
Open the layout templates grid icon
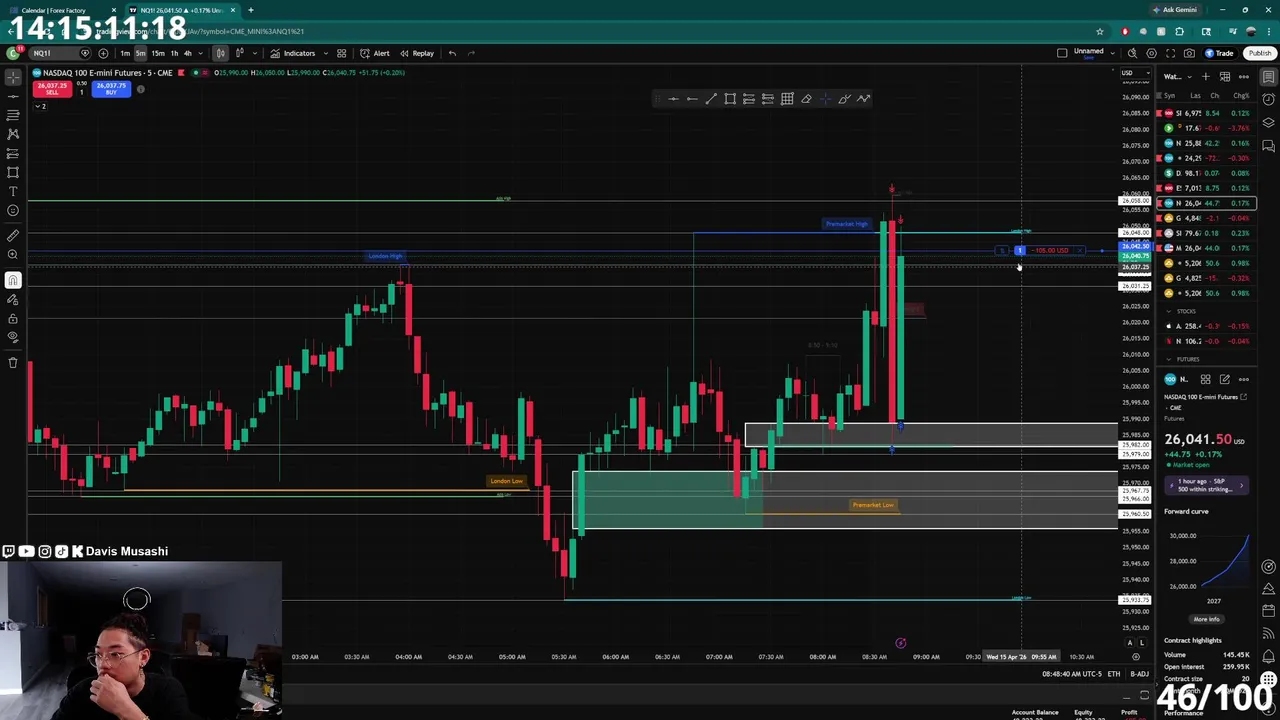[341, 53]
